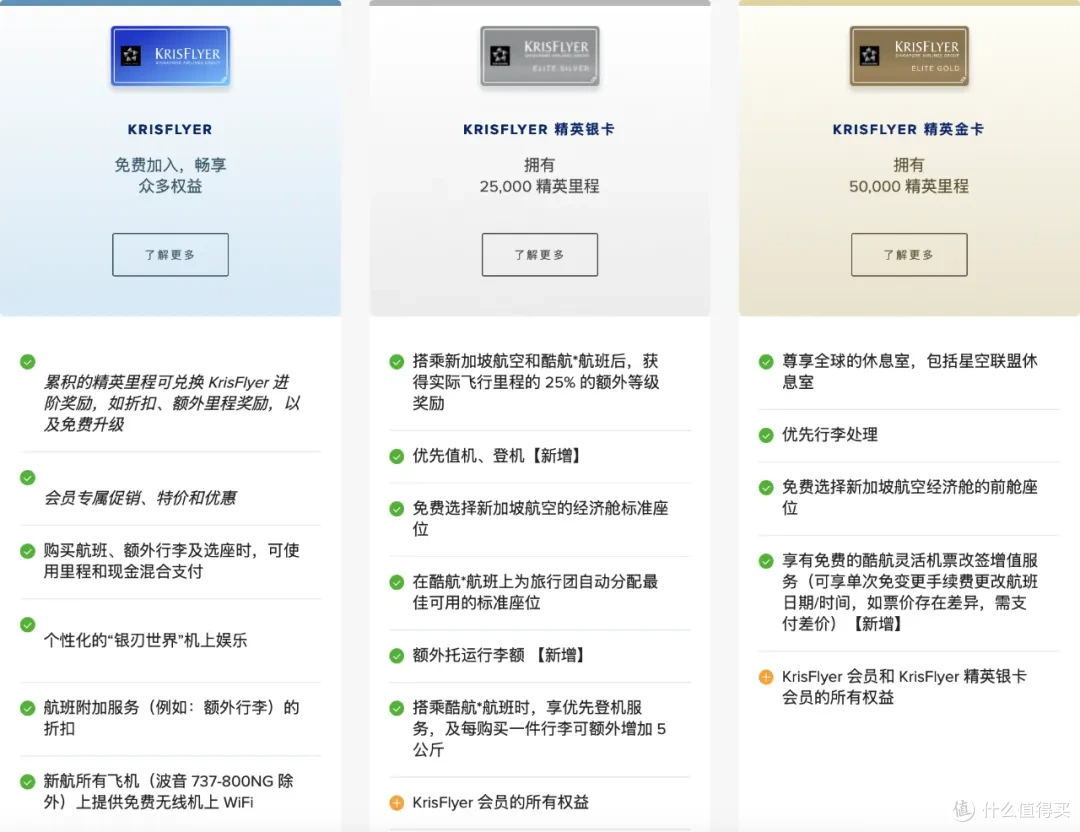Click 了解更多 button under 精英银卡

click(539, 255)
